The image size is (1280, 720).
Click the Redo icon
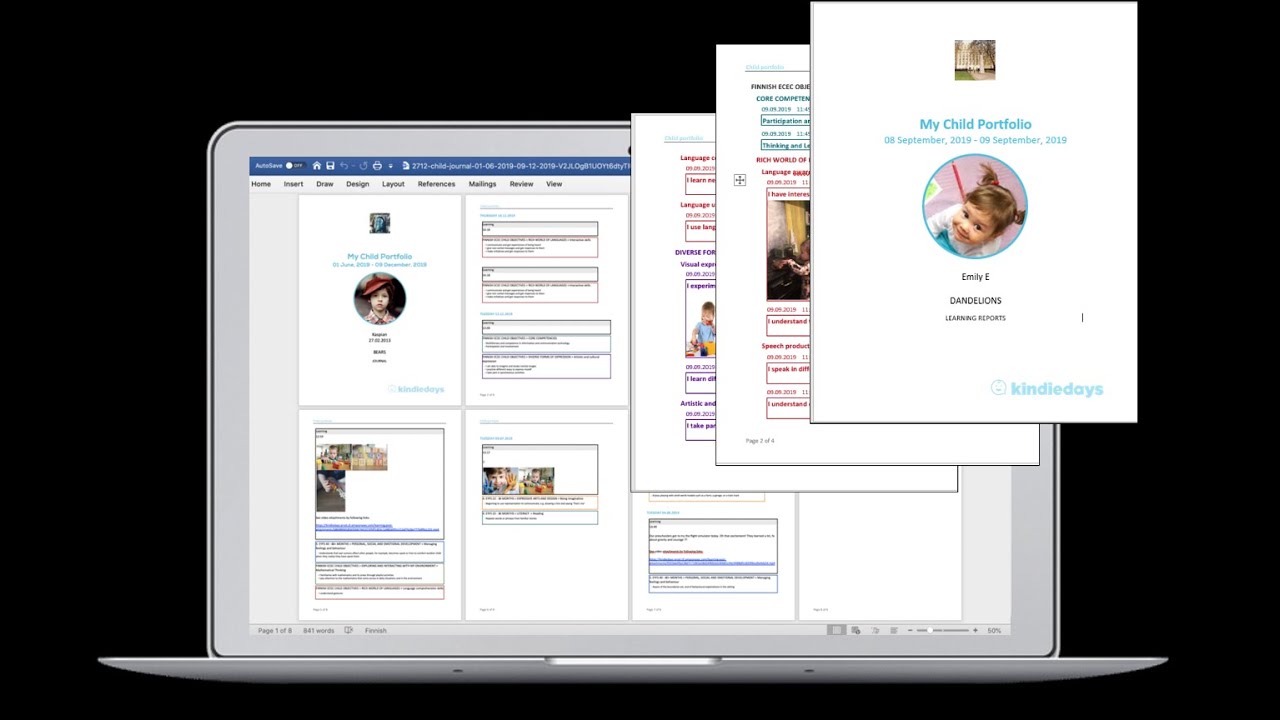(363, 166)
